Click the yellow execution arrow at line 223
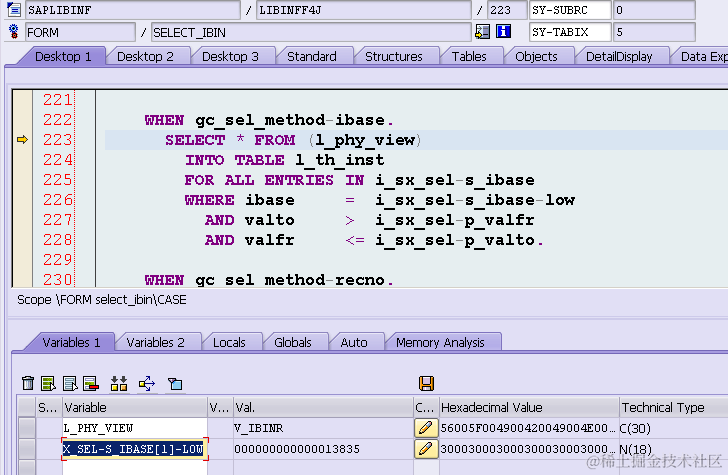Screen dimensions: 728x475 click(22, 139)
